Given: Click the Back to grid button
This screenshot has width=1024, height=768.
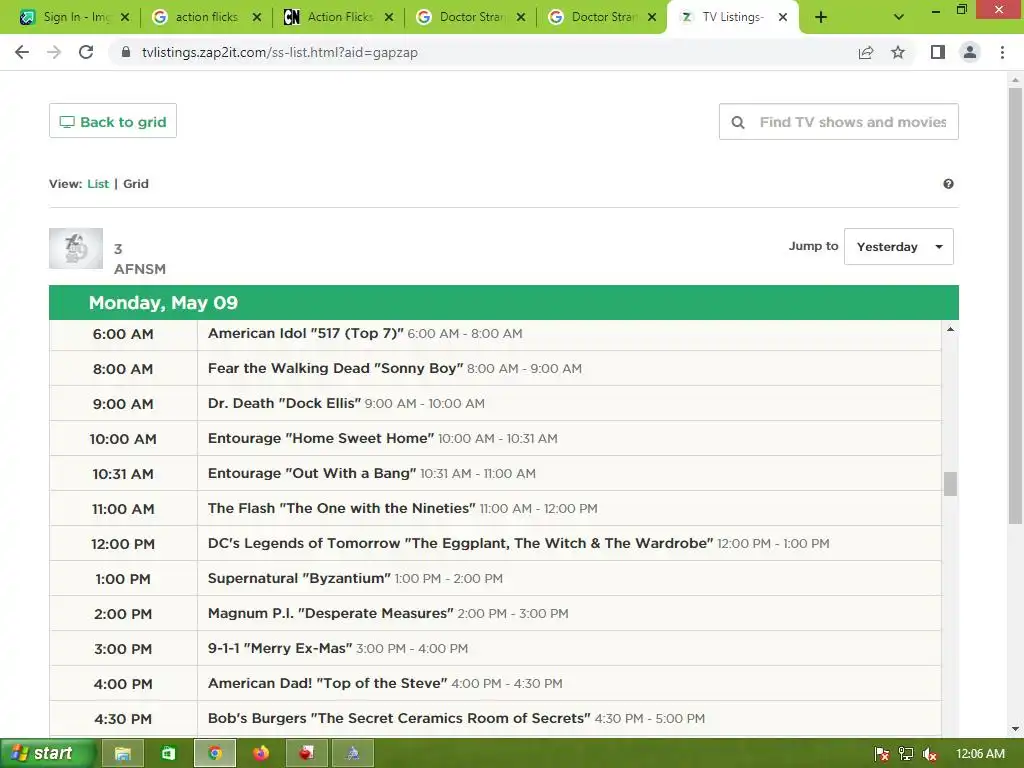Looking at the screenshot, I should pyautogui.click(x=113, y=121).
